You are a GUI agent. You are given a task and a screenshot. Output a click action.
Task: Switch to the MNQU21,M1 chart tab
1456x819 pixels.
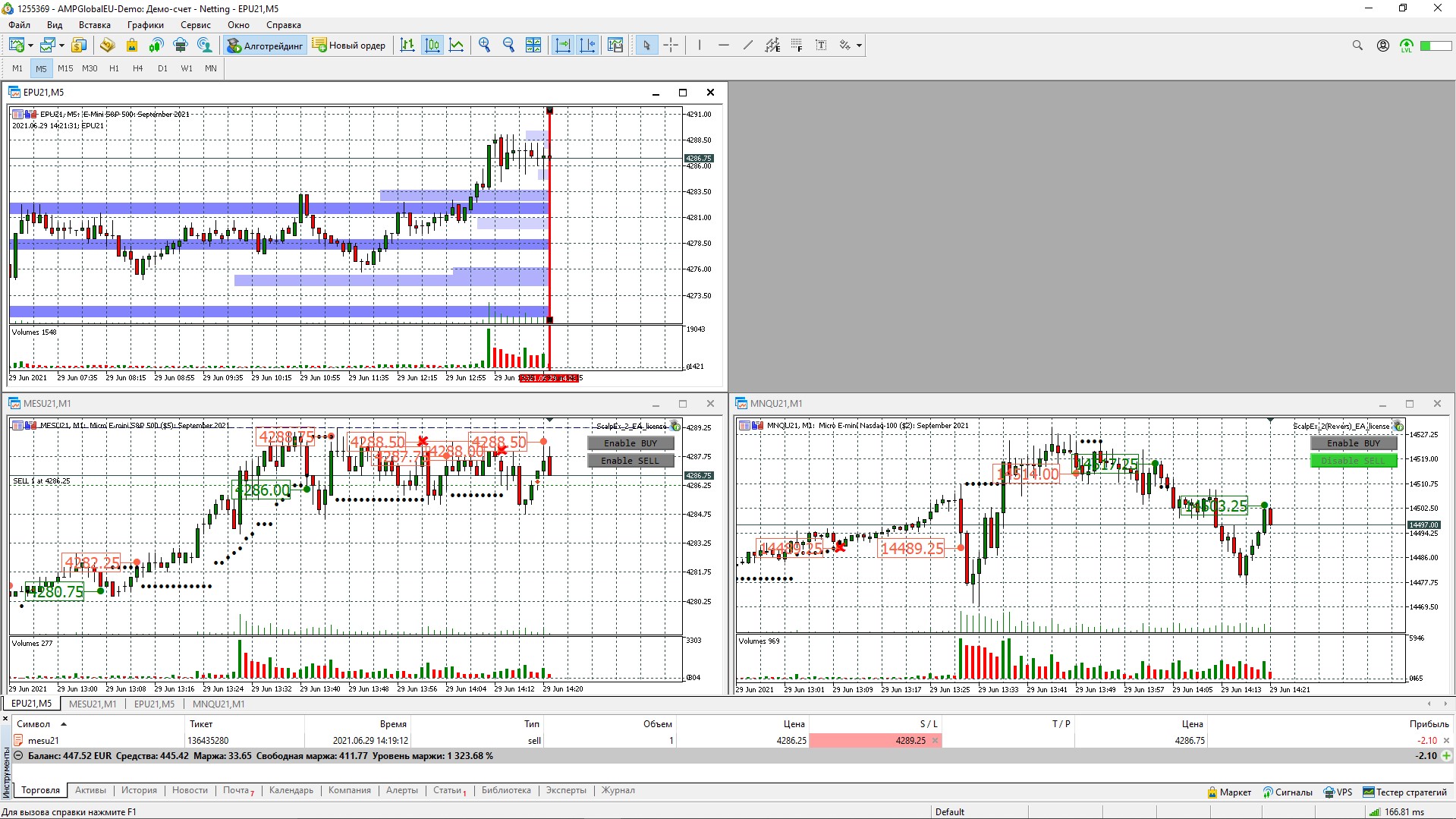tap(219, 704)
